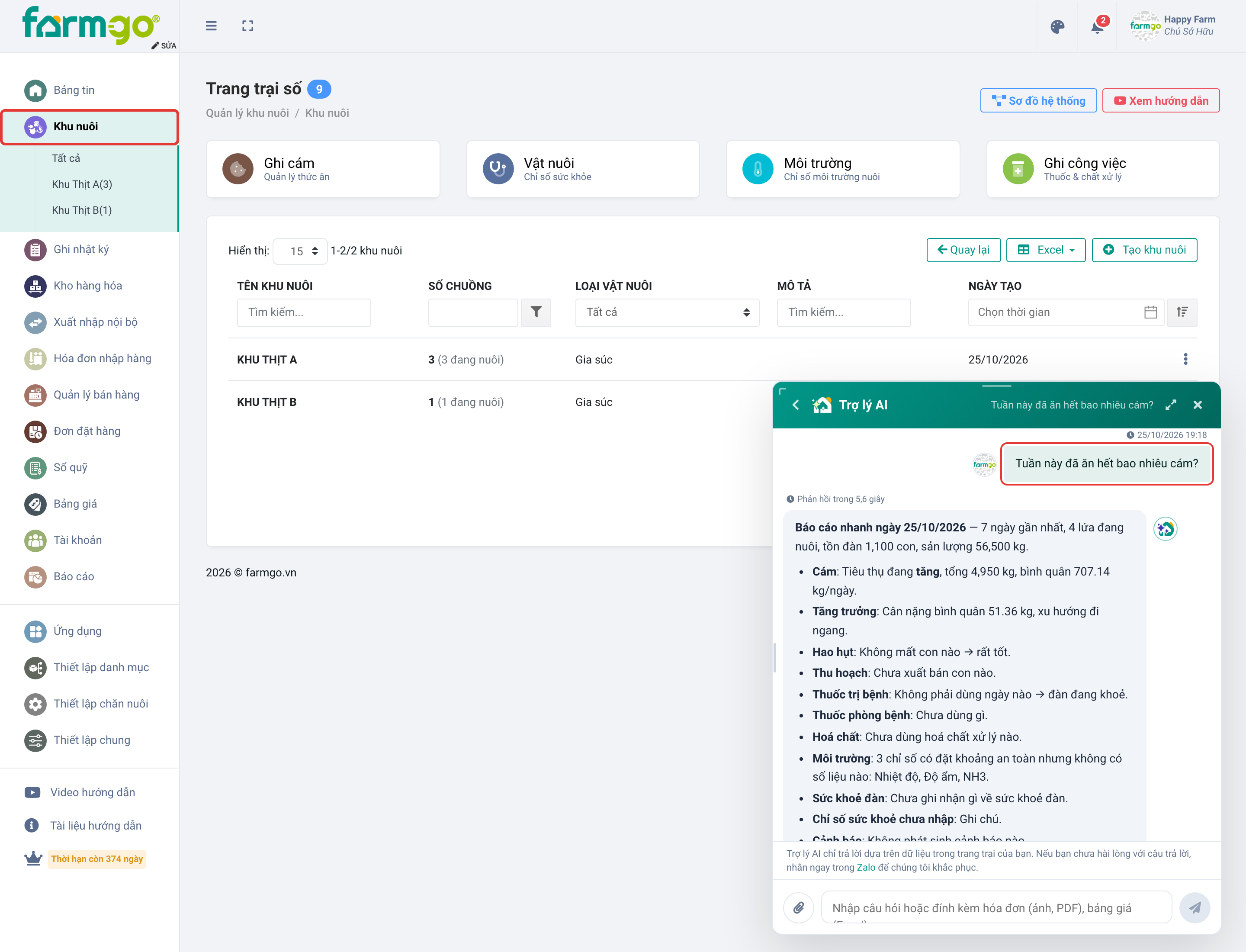
Task: Open the Môi trường environment card
Action: click(x=843, y=170)
